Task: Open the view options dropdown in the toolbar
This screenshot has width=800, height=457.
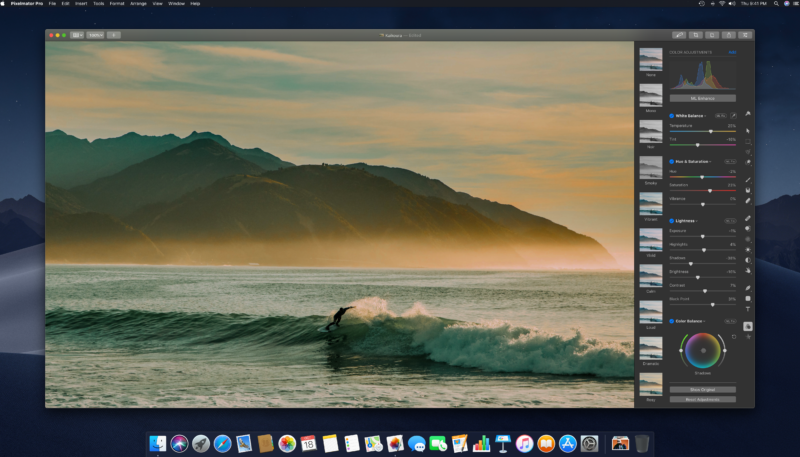Action: 77,35
